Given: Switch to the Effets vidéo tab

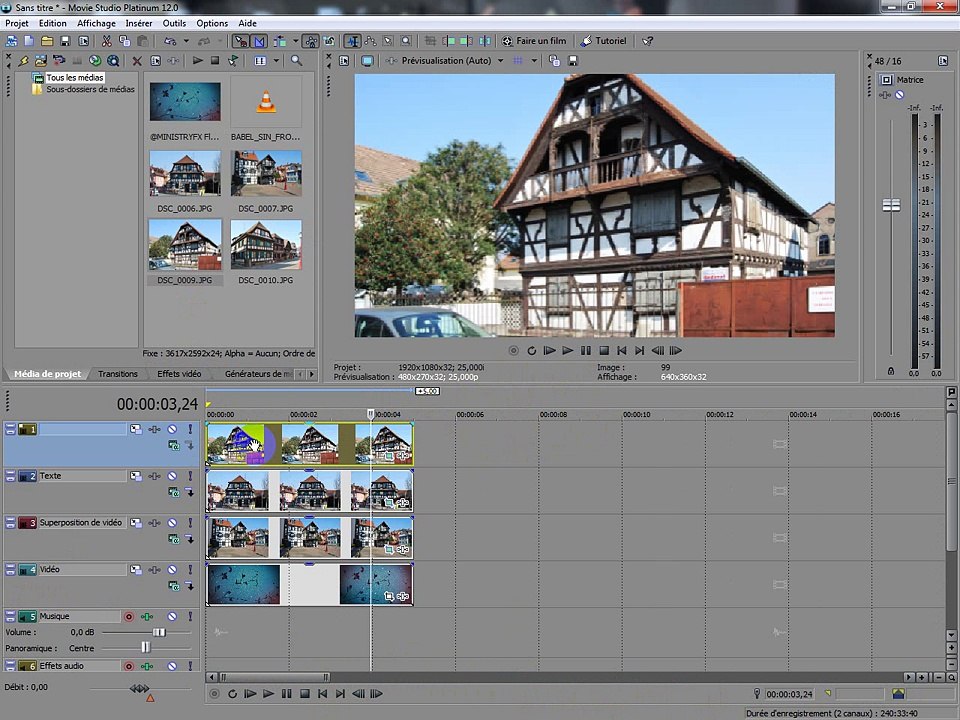Looking at the screenshot, I should [x=179, y=374].
